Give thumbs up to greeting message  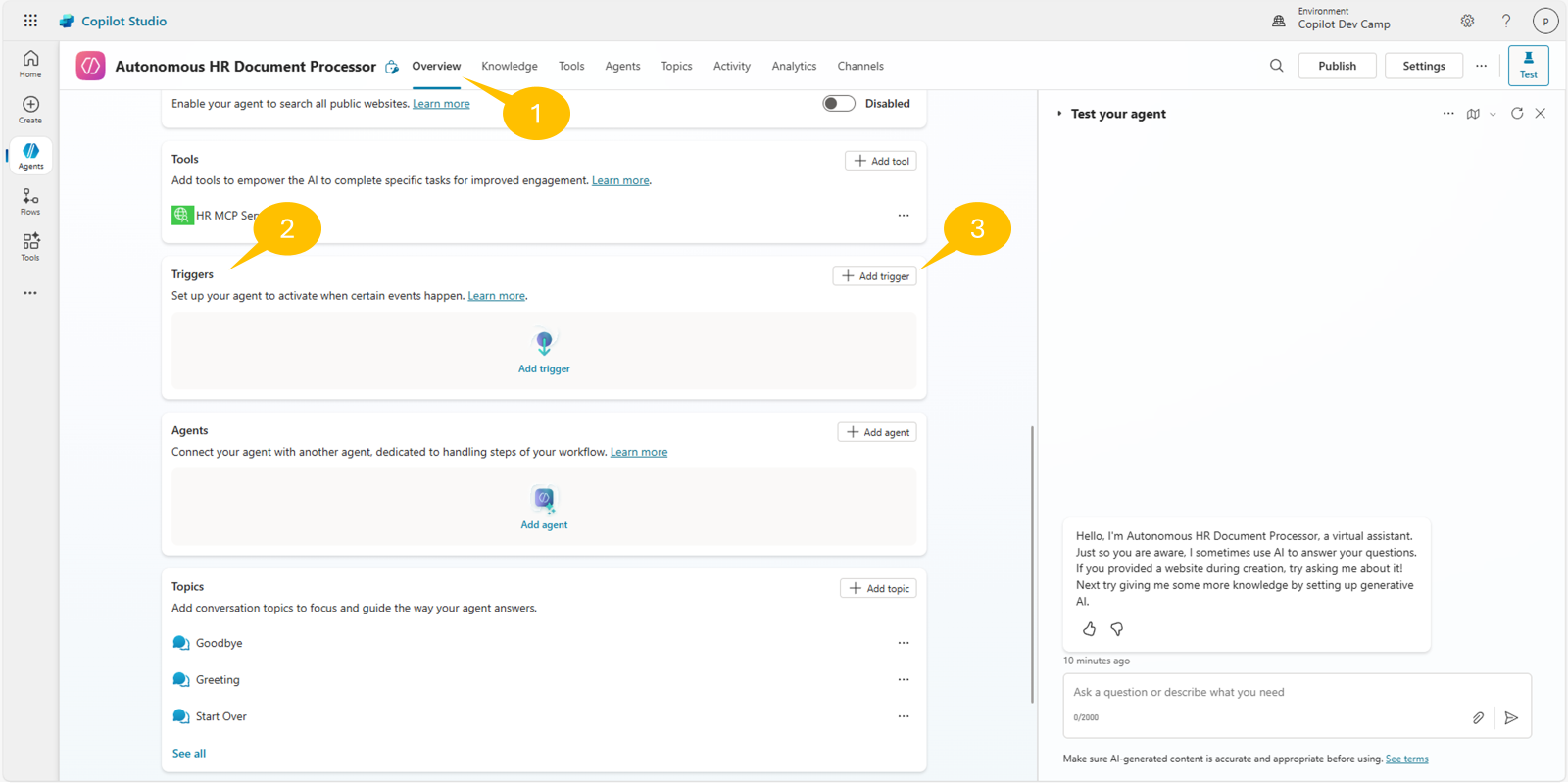[x=1089, y=629]
